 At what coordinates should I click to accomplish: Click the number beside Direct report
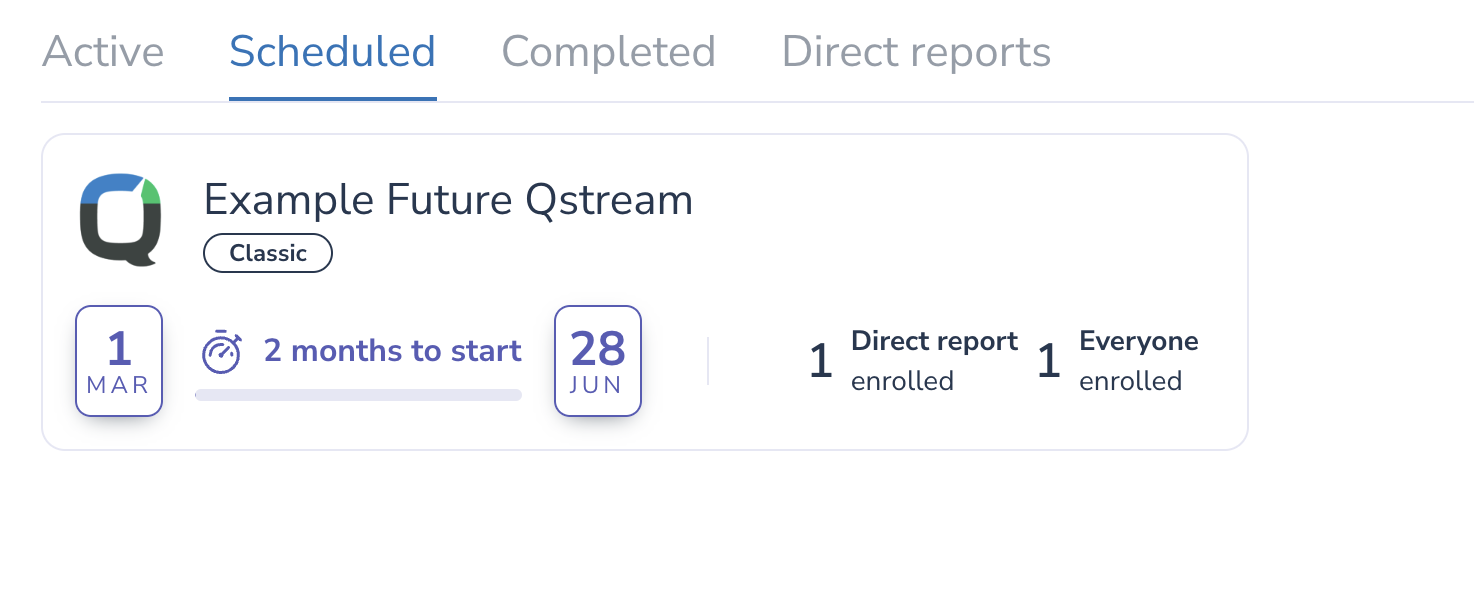coord(821,362)
